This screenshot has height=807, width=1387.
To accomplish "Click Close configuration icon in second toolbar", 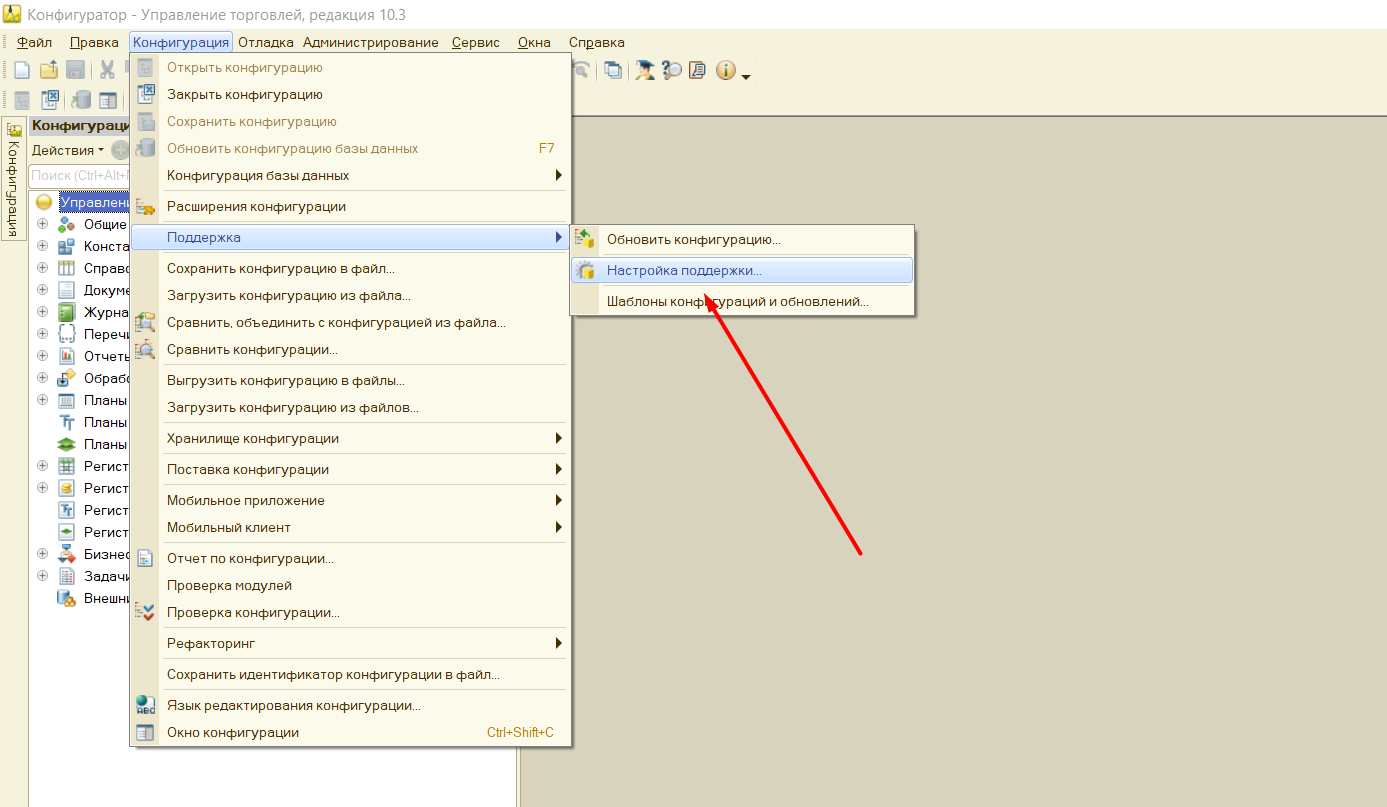I will pyautogui.click(x=49, y=100).
